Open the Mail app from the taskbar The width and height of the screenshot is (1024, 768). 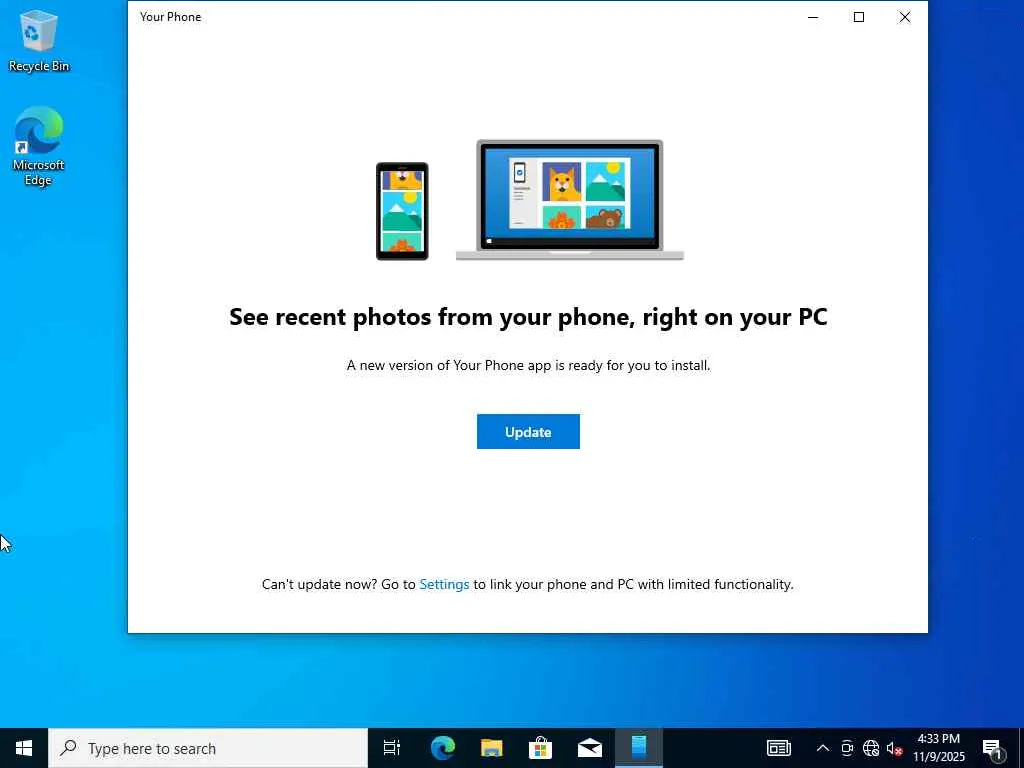(590, 748)
